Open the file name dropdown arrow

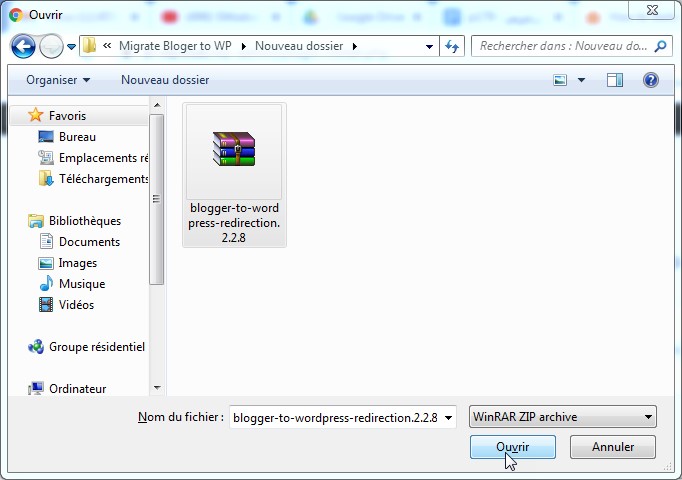[x=449, y=418]
